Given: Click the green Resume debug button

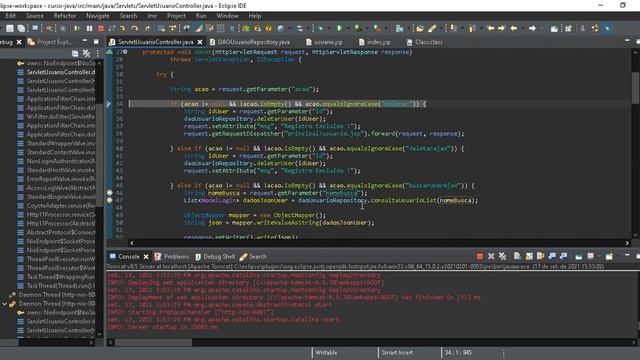Looking at the screenshot, I should [x=77, y=28].
